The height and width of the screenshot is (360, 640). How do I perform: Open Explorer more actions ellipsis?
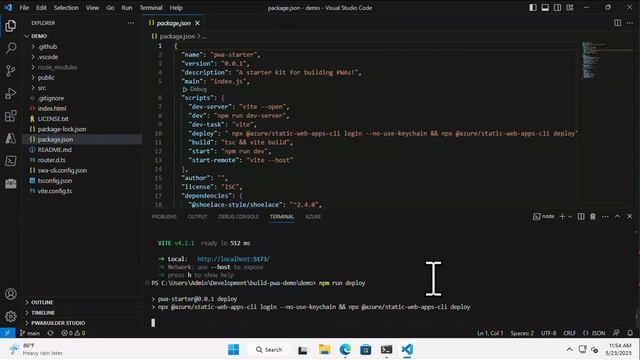131,23
